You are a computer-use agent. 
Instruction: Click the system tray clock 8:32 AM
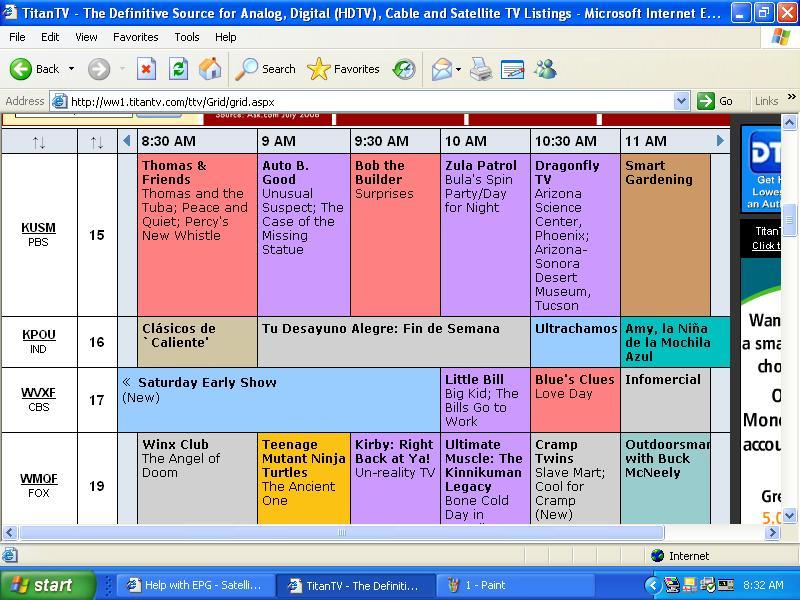point(763,585)
